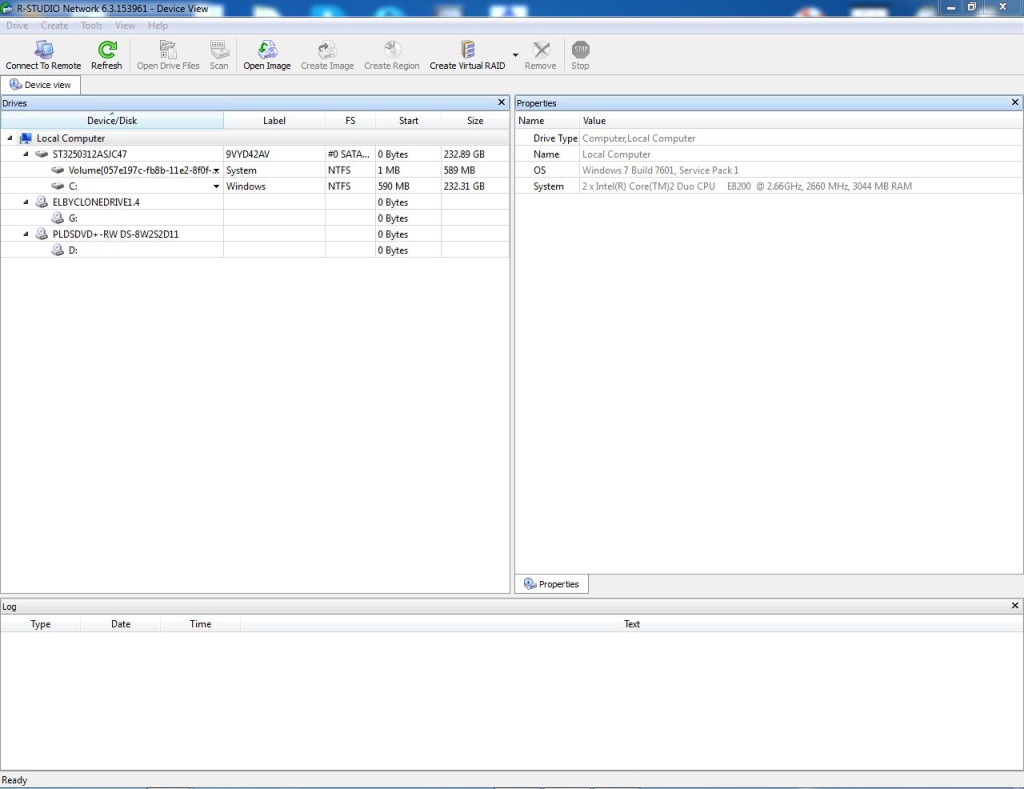Screen dimensions: 1024x789
Task: Click the Properties button at panel bottom
Action: point(551,583)
